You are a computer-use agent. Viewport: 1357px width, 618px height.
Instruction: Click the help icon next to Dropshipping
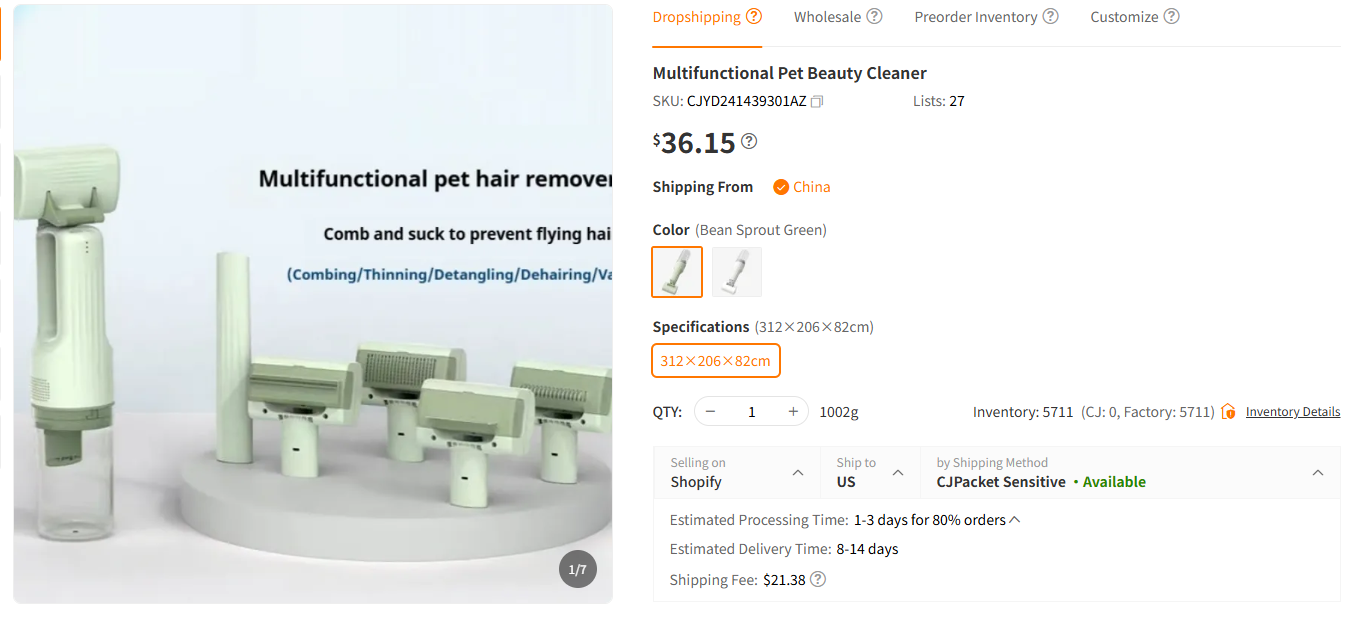click(x=754, y=16)
